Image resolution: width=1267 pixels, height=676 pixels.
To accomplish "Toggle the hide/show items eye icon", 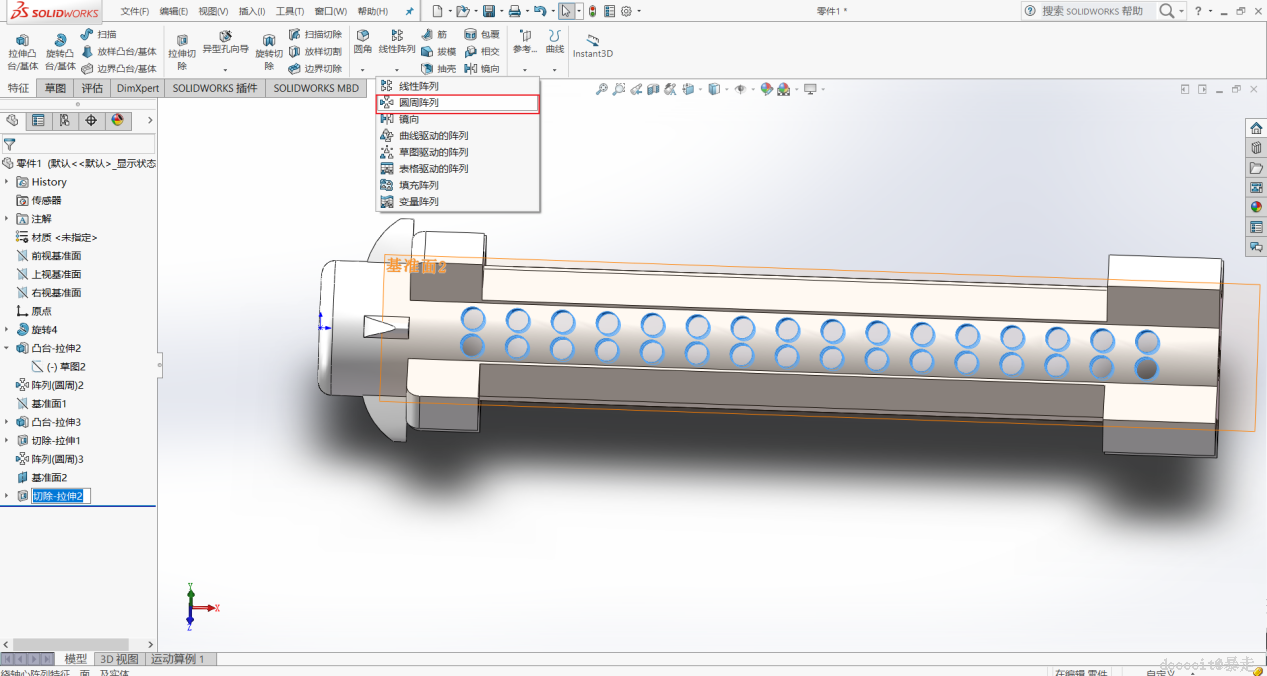I will 740,89.
